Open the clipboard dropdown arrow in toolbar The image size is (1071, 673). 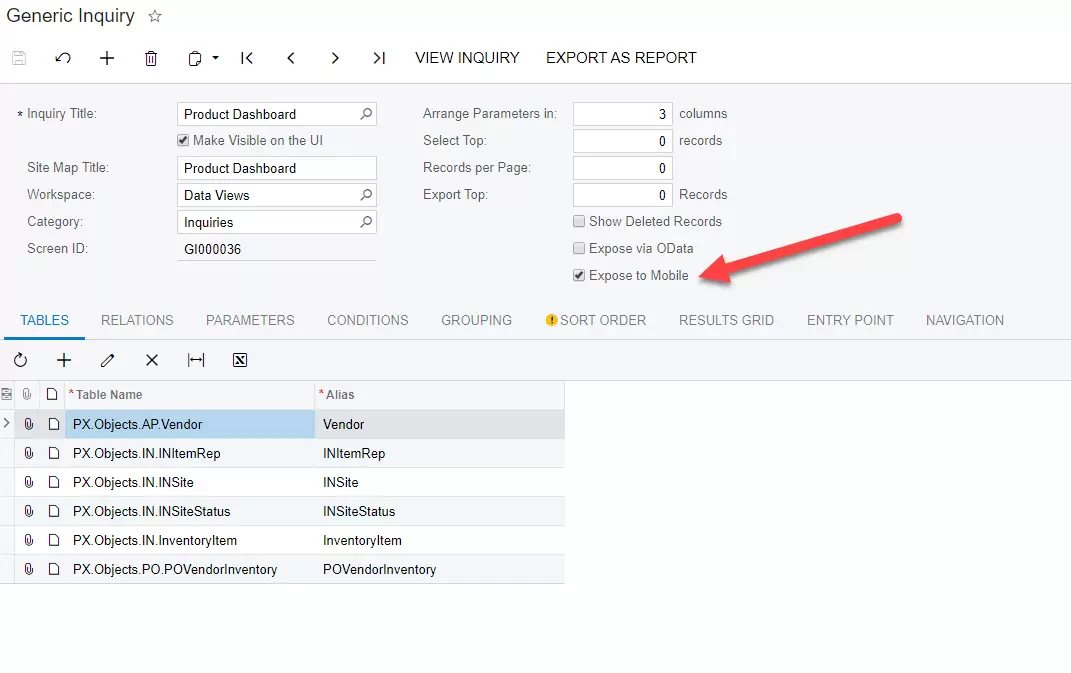pyautogui.click(x=215, y=58)
